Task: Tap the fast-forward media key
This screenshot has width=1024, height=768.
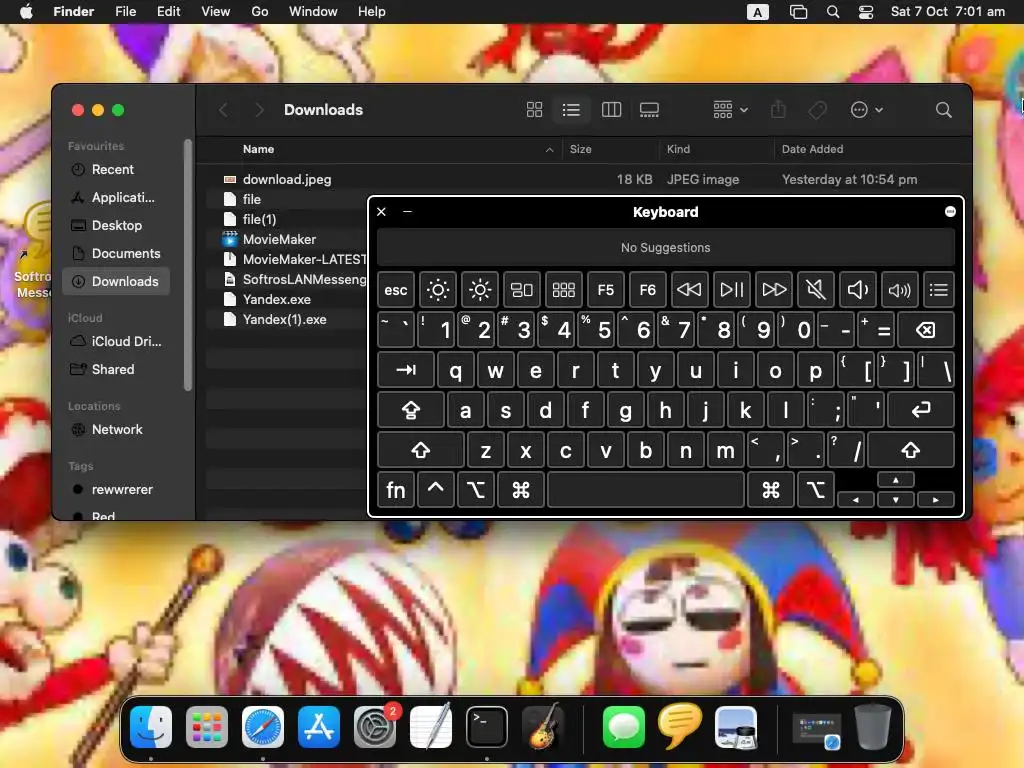Action: point(774,290)
